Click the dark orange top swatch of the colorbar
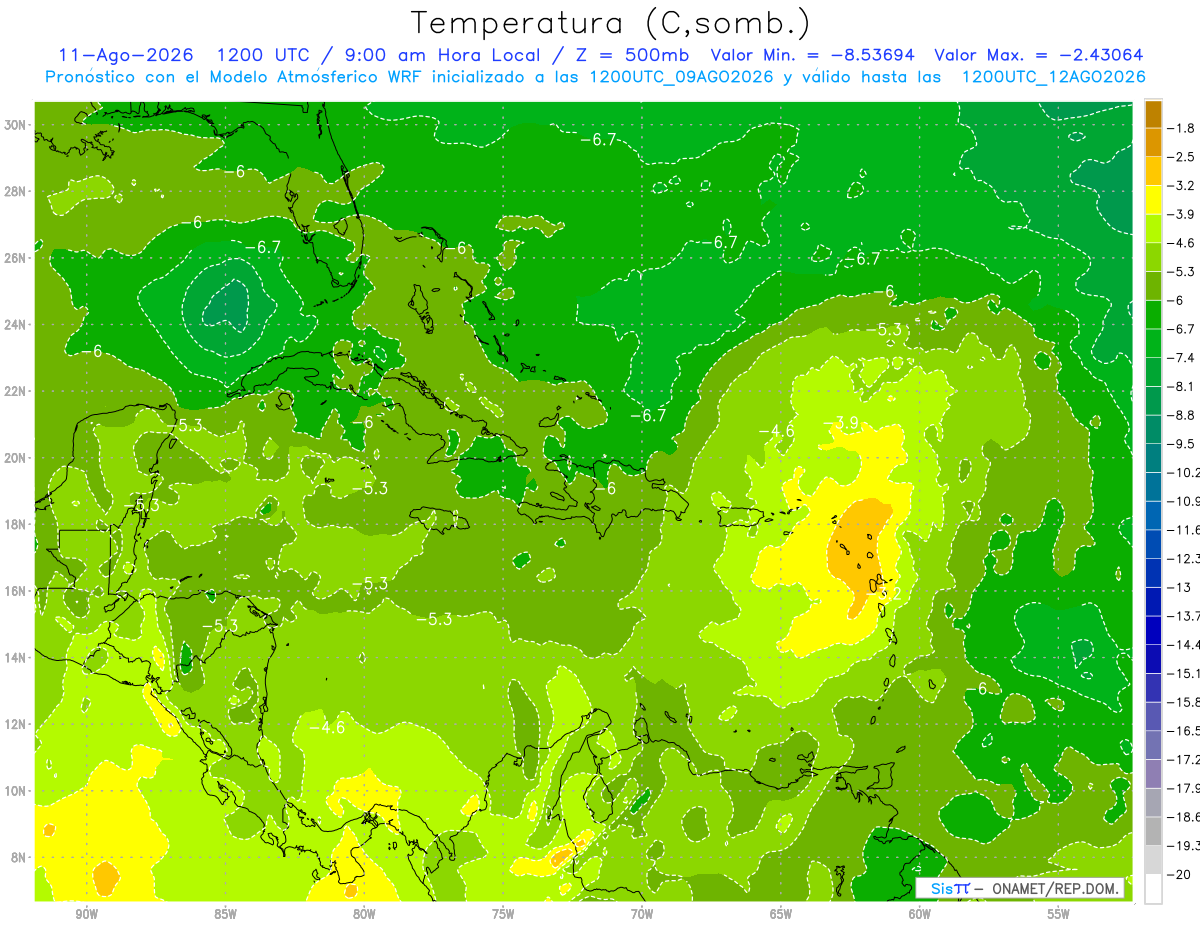Screen dimensions: 1200x927 click(1153, 114)
